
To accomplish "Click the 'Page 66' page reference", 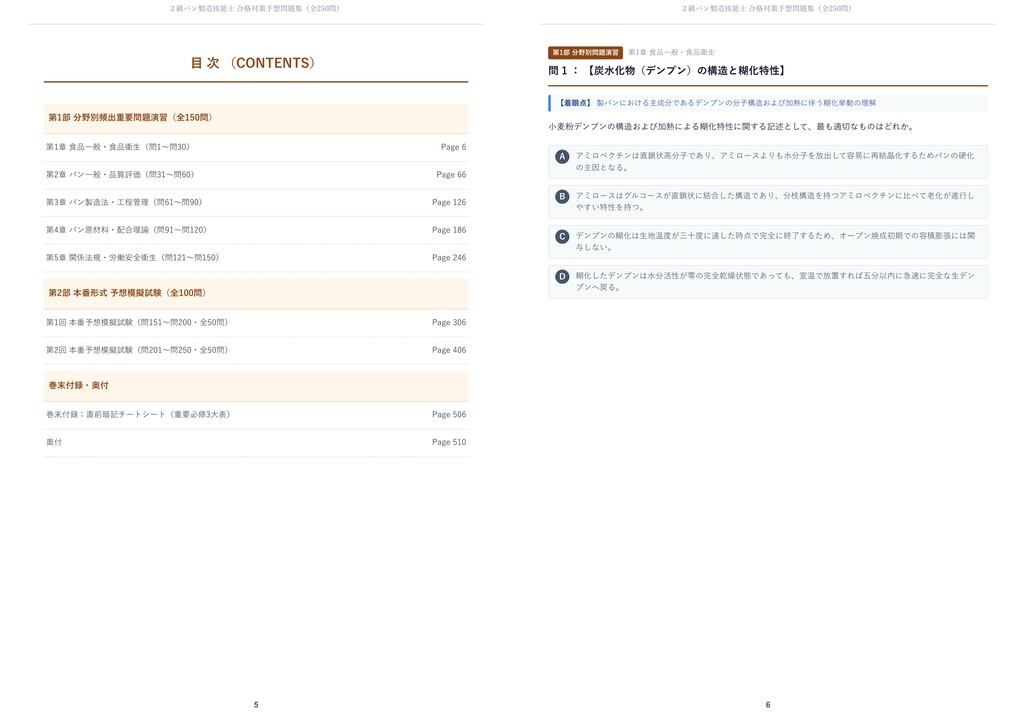I will (x=451, y=174).
